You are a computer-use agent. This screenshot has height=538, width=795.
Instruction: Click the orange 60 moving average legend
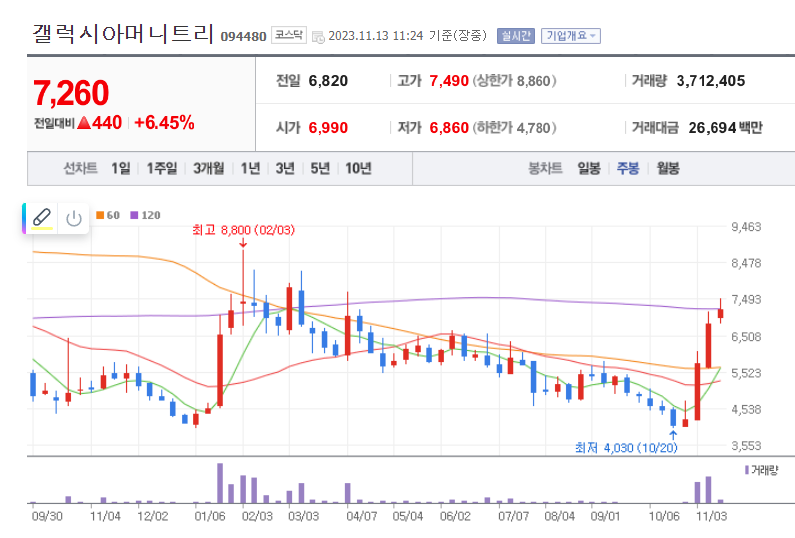[108, 215]
